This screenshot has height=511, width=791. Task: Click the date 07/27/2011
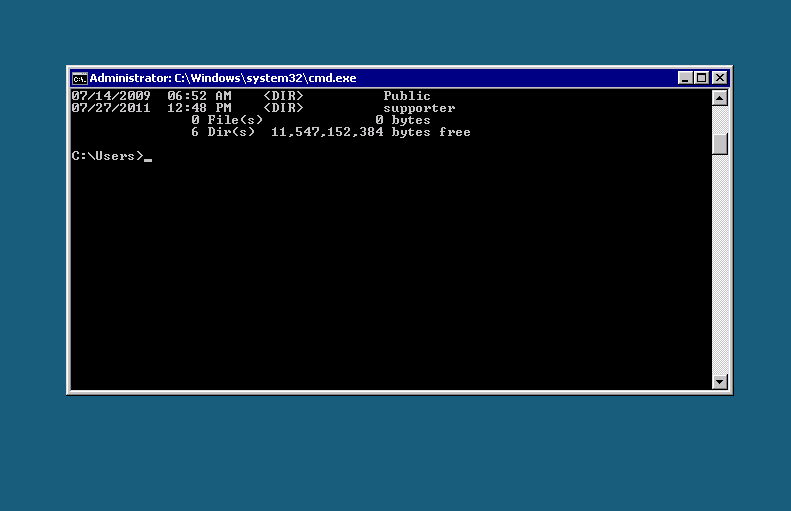click(111, 108)
